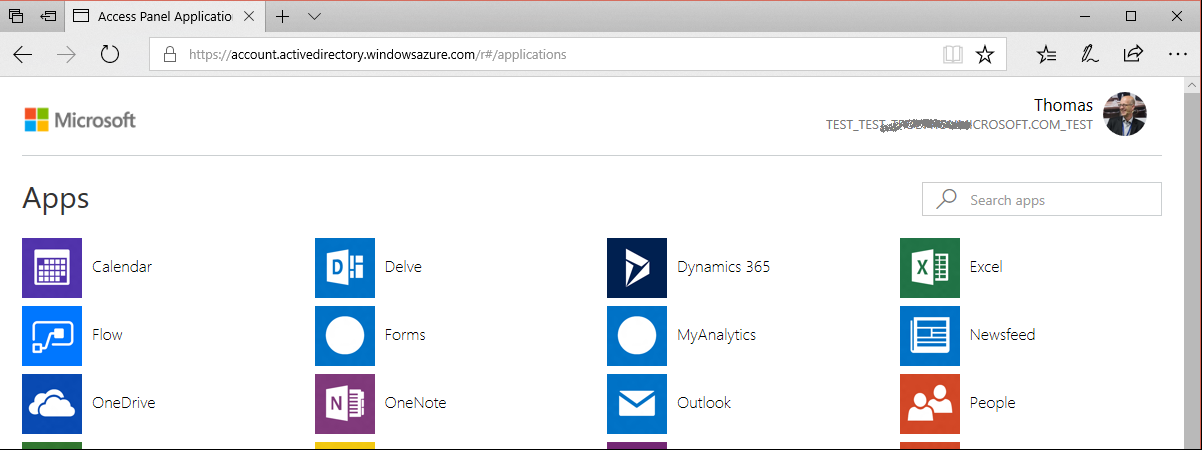1202x450 pixels.
Task: Add this page to favorites star
Action: (985, 54)
